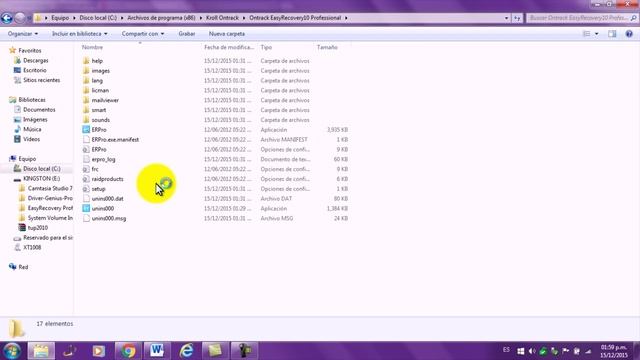Viewport: 640px width, 360px height.
Task: Select ERPro.exe.manifest file
Action: [x=115, y=140]
